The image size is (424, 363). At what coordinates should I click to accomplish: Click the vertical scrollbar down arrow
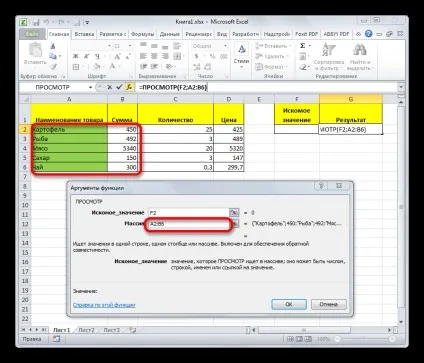(x=401, y=322)
